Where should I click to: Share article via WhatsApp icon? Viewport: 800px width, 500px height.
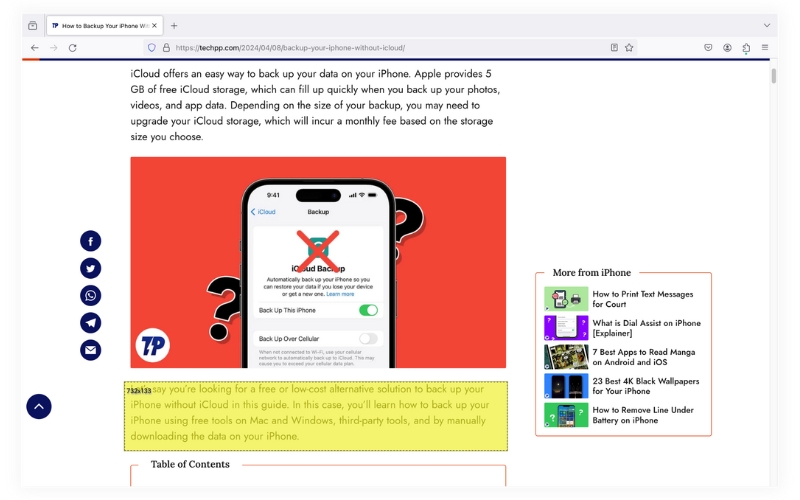click(90, 295)
